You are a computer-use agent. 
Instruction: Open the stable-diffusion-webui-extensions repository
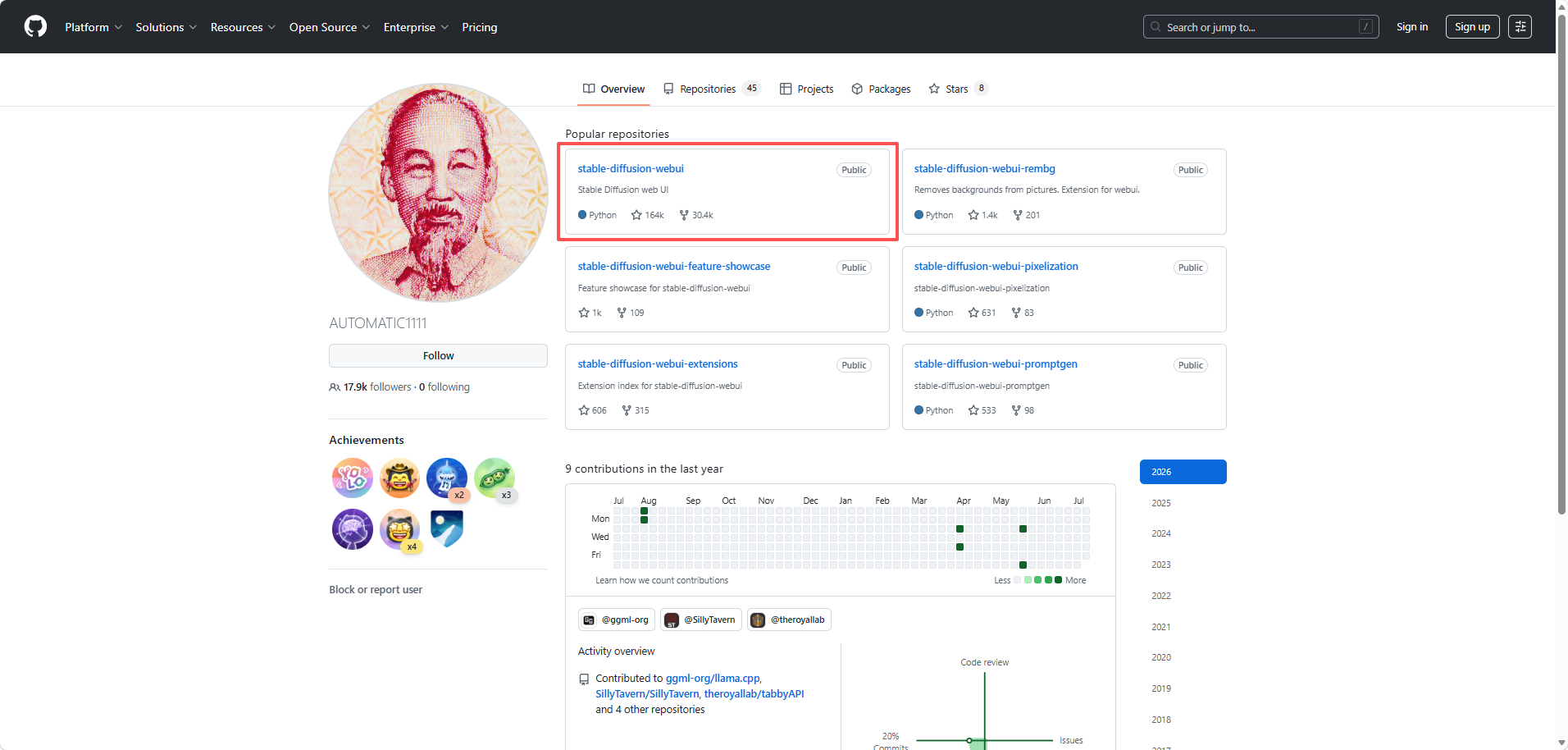[x=658, y=364]
